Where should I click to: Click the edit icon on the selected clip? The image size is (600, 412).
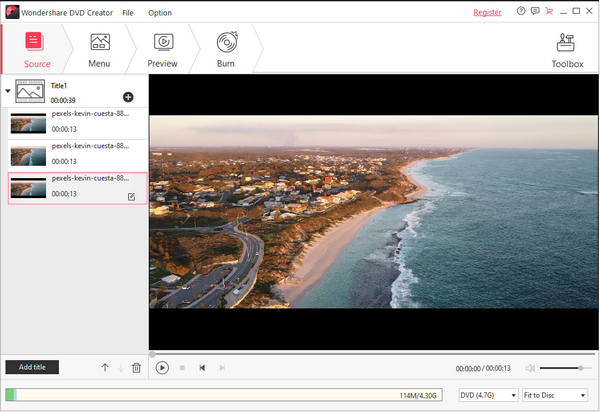coord(132,198)
